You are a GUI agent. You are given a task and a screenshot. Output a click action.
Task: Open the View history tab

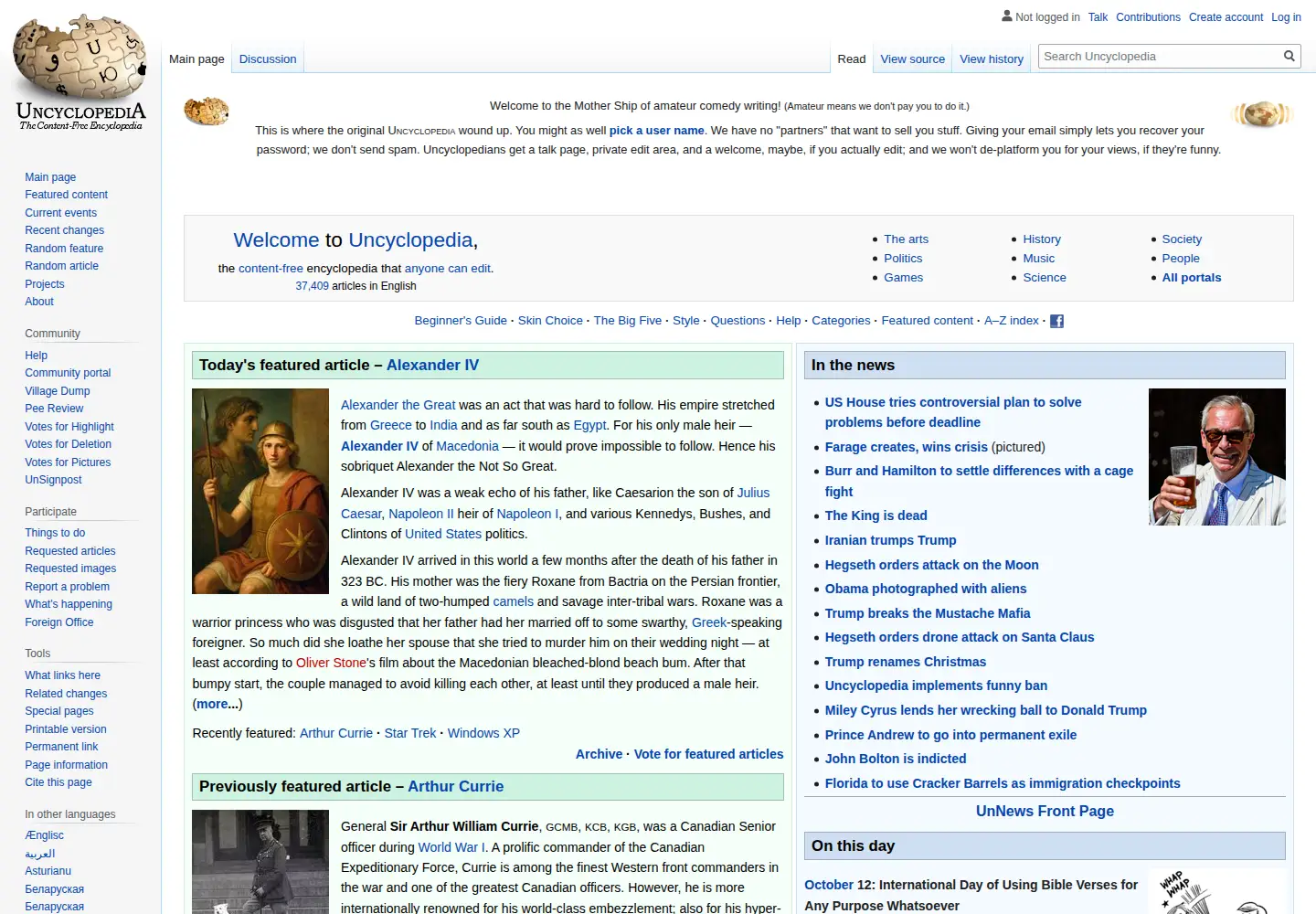pos(992,59)
